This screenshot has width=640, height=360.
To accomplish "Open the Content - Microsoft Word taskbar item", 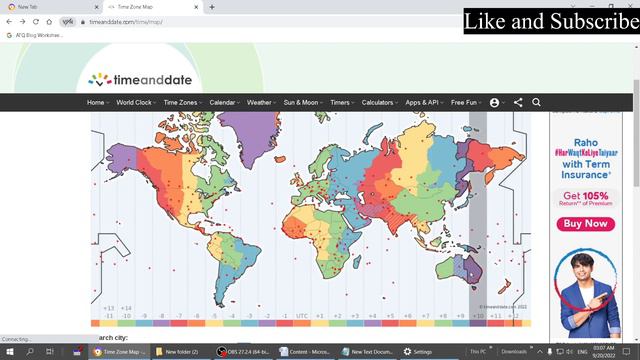I will [x=305, y=351].
